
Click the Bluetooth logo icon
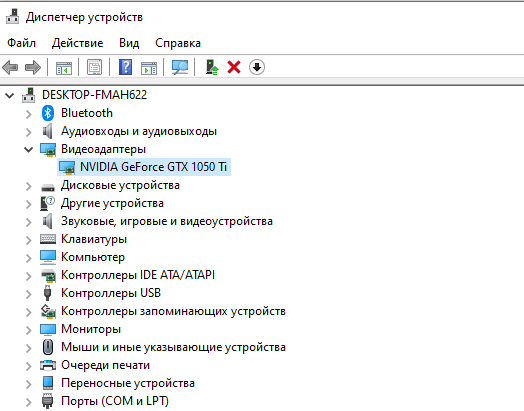[48, 113]
